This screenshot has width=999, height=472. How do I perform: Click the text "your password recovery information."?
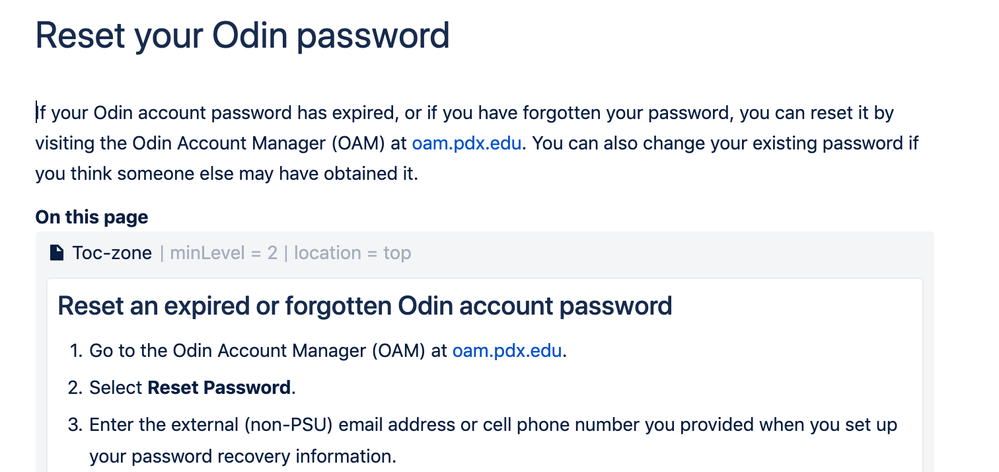243,457
